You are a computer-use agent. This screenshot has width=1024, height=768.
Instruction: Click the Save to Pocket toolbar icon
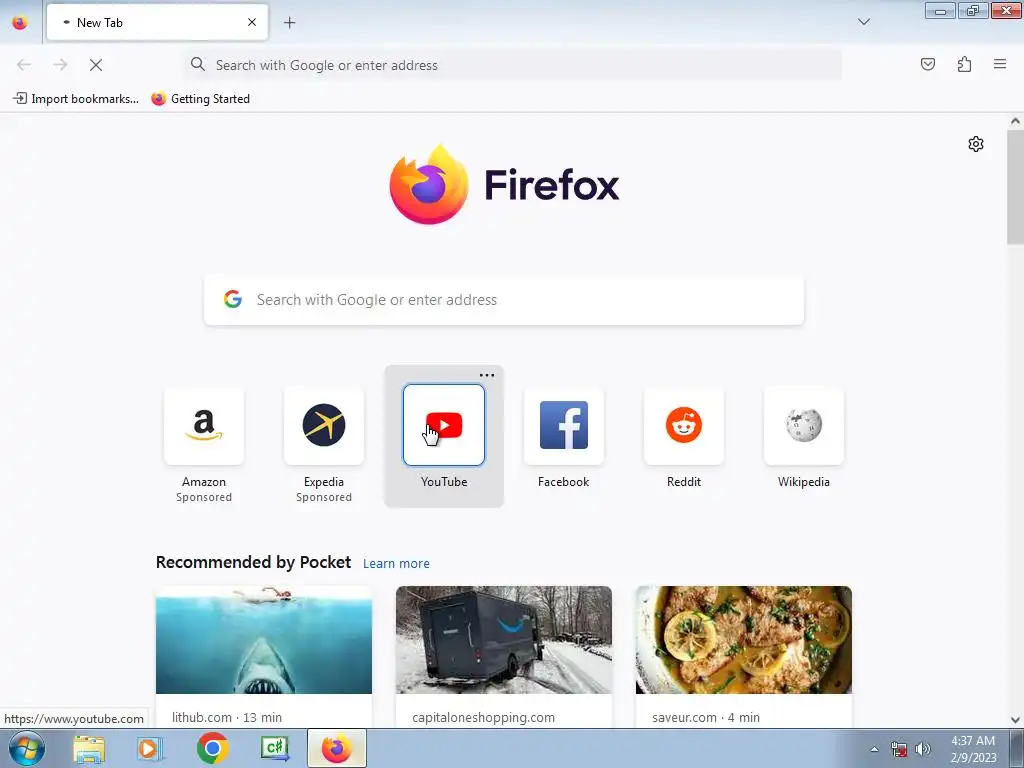pyautogui.click(x=928, y=64)
